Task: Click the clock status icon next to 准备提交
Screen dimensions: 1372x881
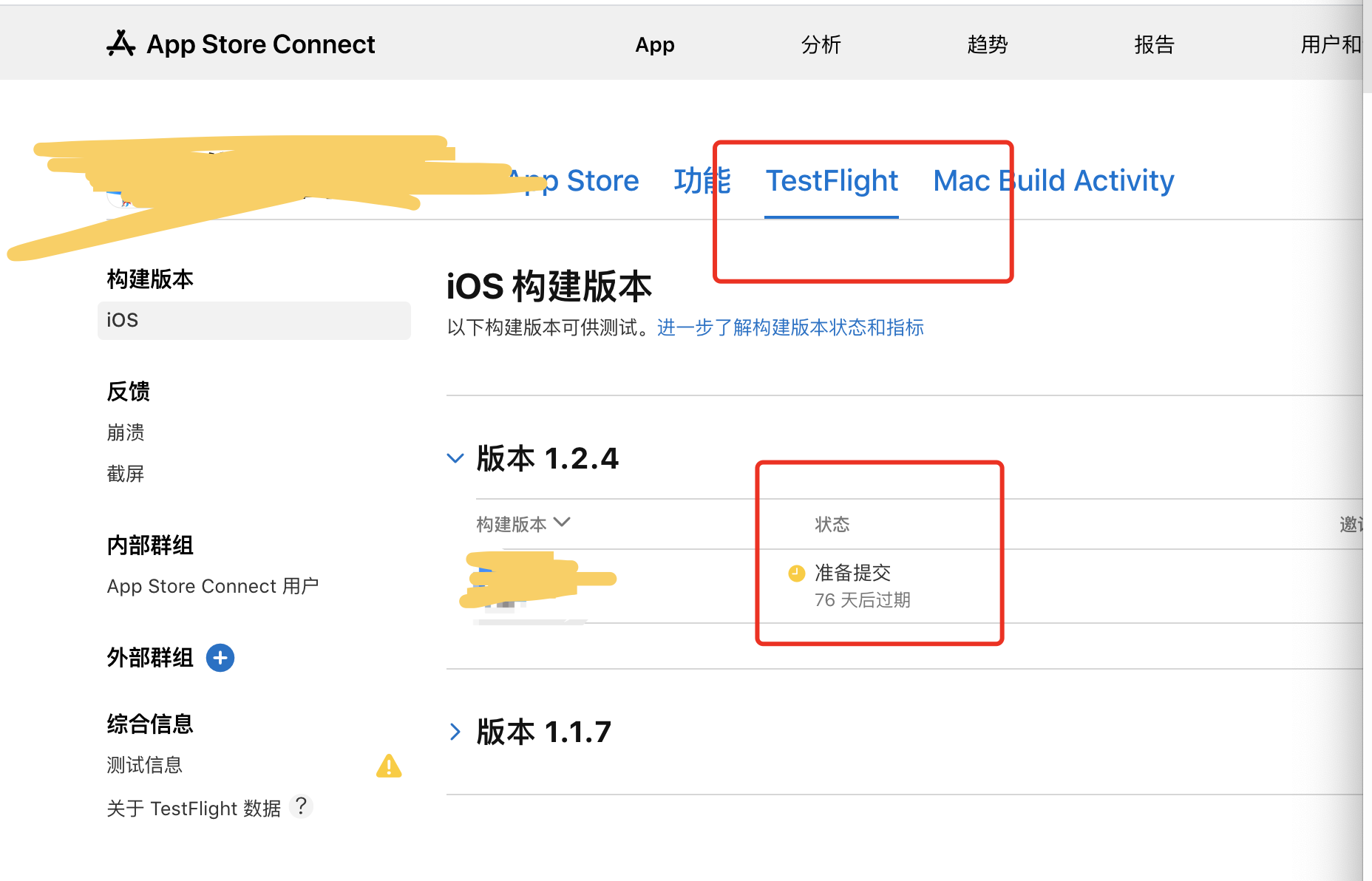Action: click(795, 572)
